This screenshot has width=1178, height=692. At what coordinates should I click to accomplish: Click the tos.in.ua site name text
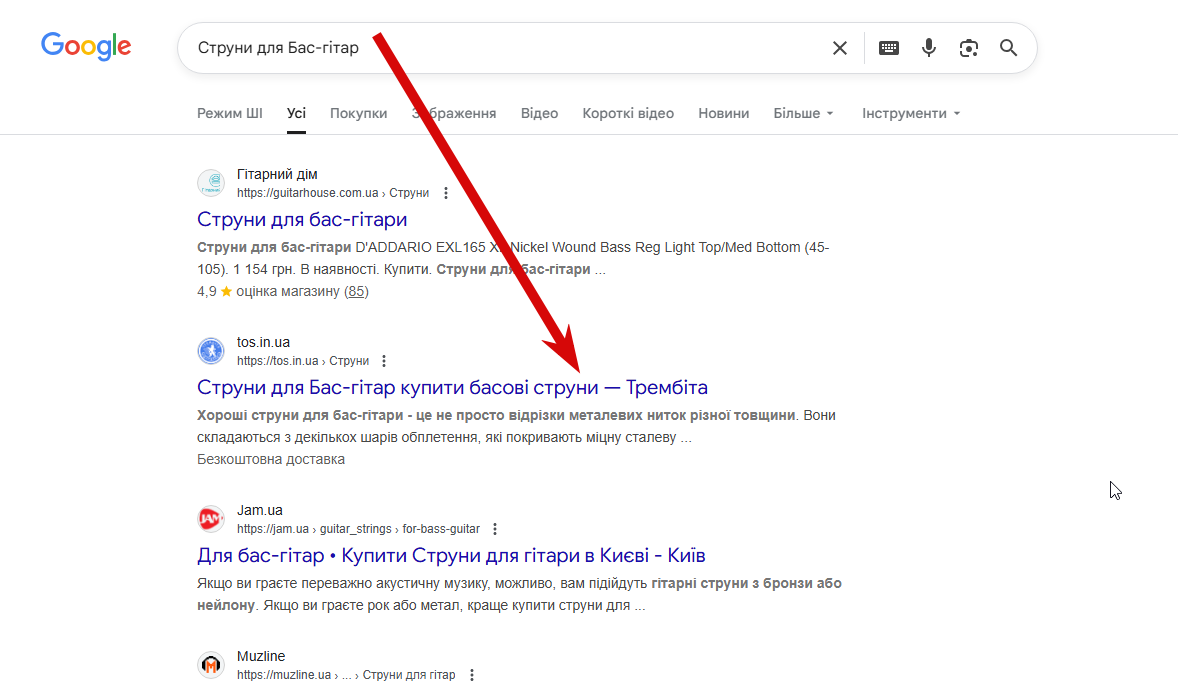coord(264,343)
